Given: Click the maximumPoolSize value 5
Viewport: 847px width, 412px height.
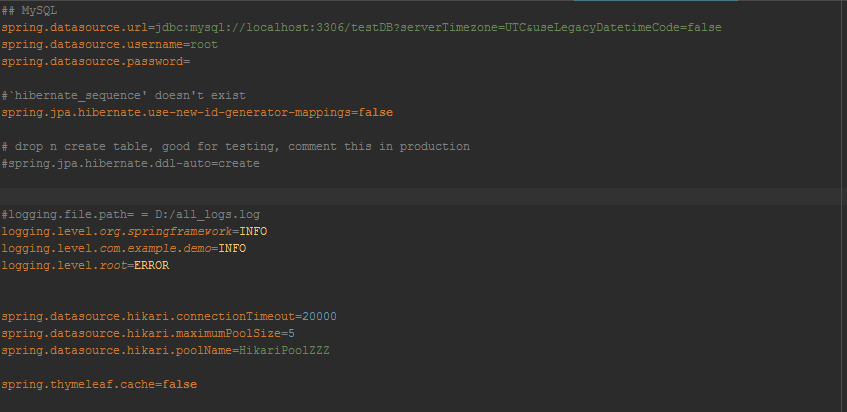Looking at the screenshot, I should click(x=291, y=333).
